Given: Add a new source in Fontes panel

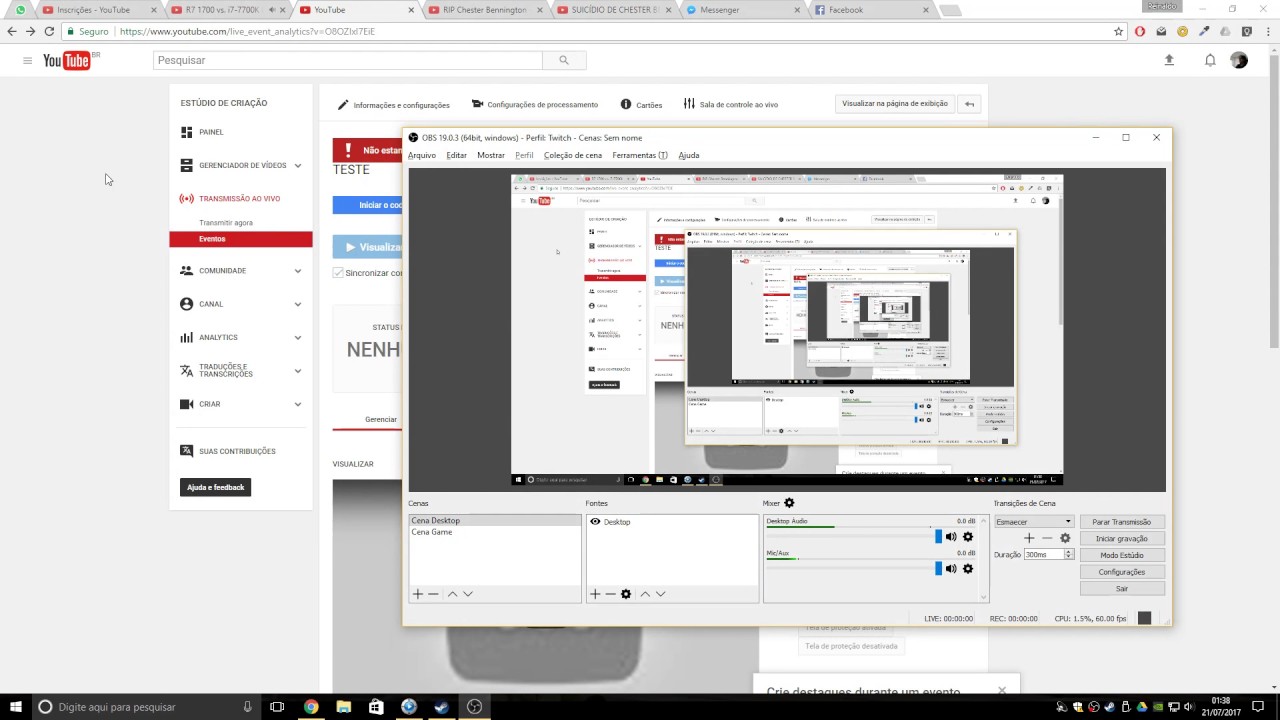Looking at the screenshot, I should click(595, 594).
